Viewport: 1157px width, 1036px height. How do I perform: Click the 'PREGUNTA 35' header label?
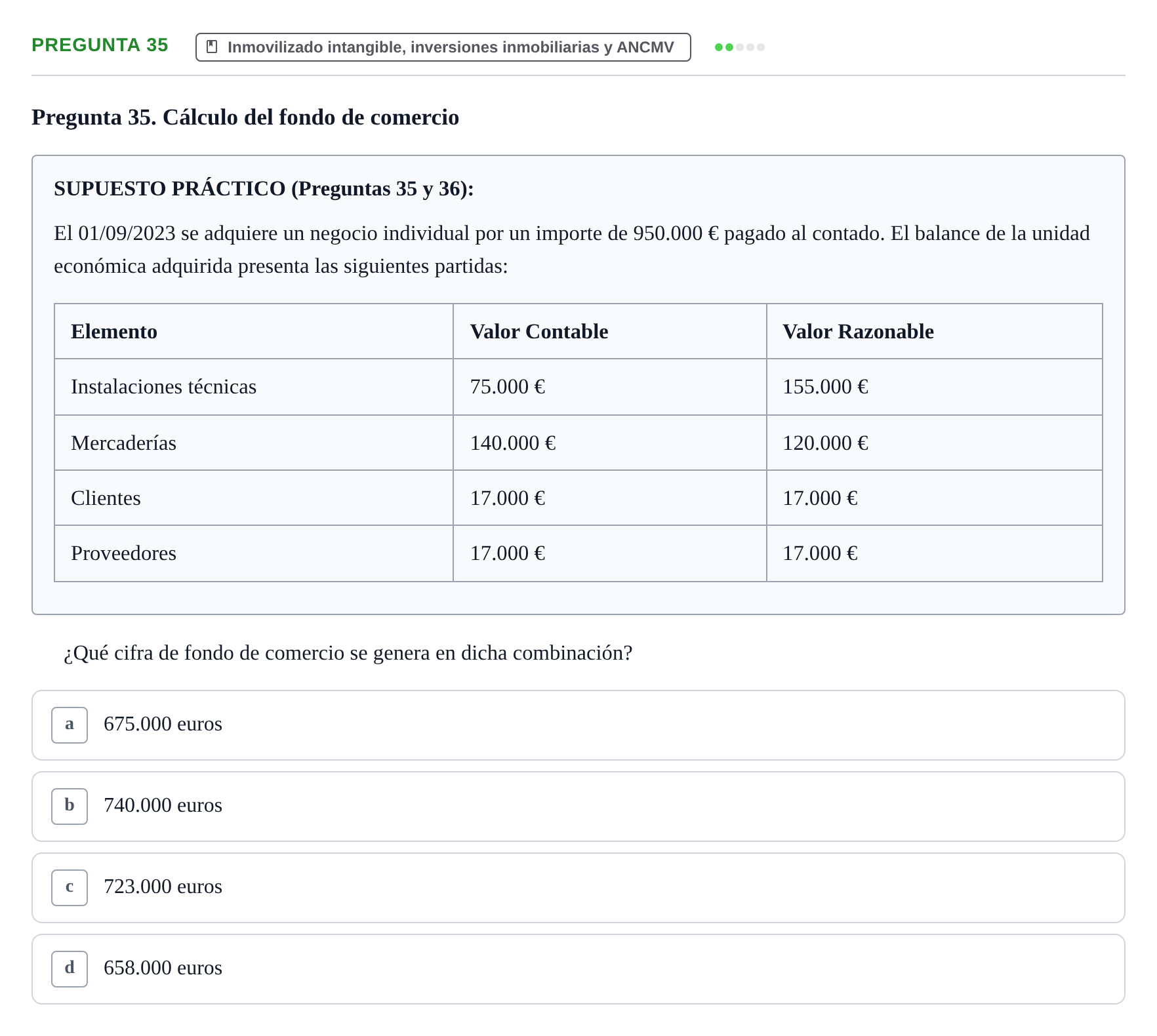[x=100, y=45]
